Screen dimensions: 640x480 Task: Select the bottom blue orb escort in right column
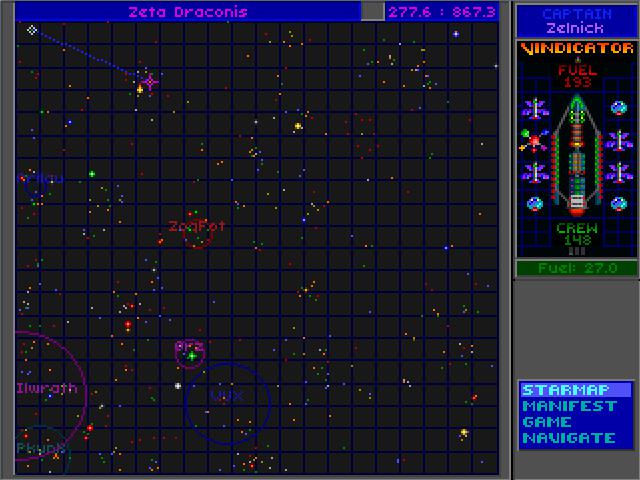click(x=619, y=203)
